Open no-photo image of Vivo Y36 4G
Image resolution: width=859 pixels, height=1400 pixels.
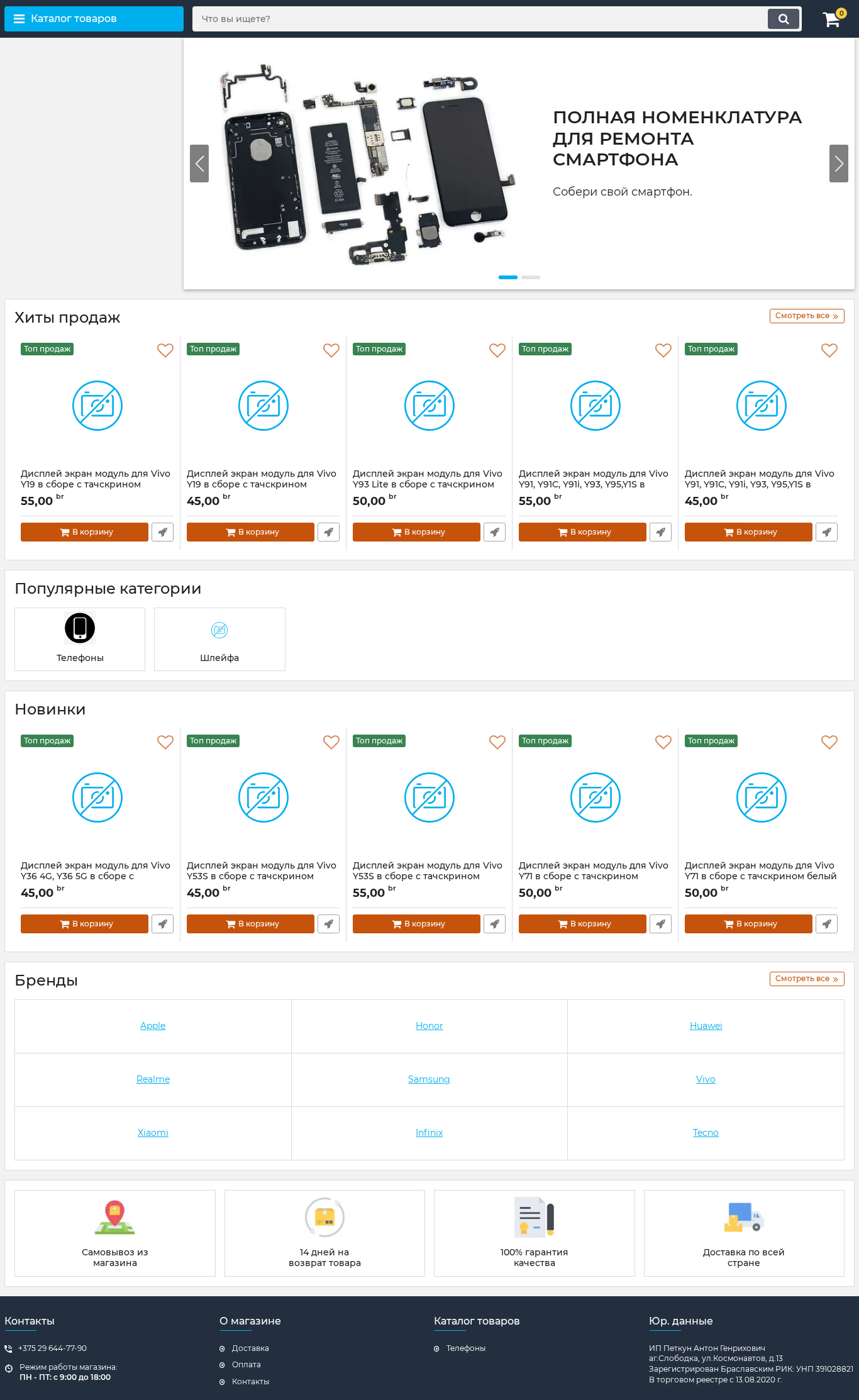coord(97,797)
